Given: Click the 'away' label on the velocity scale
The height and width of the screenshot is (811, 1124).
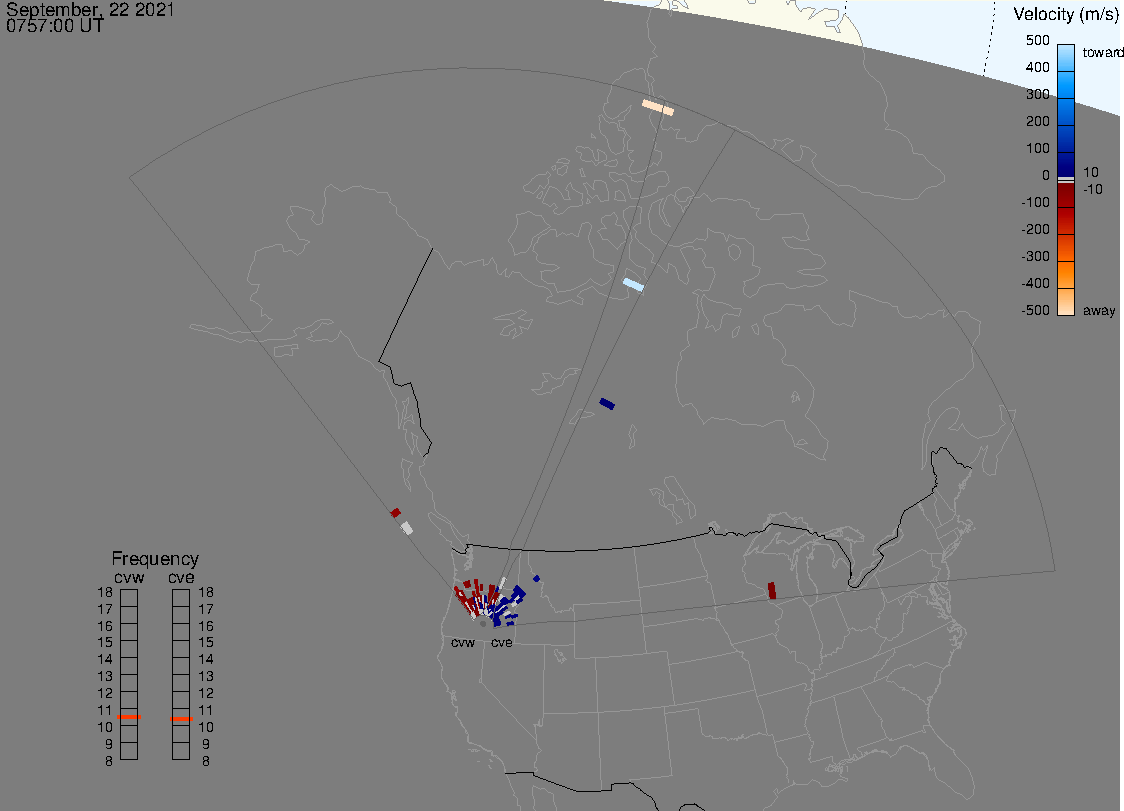Looking at the screenshot, I should 1099,310.
